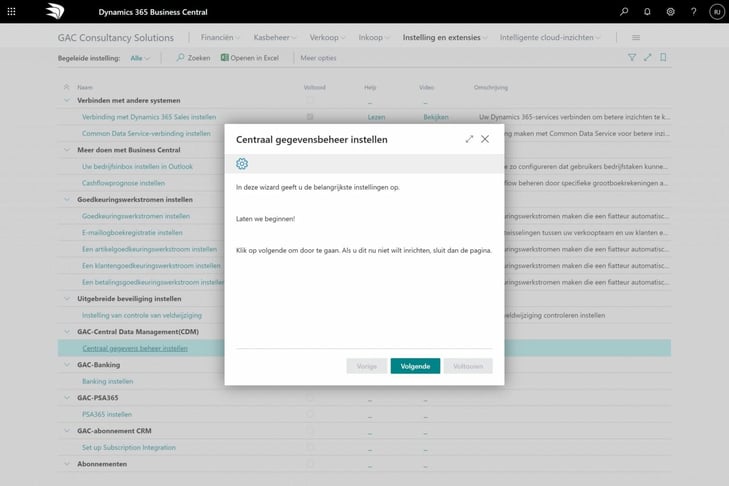The height and width of the screenshot is (486, 729).
Task: Open the Inkoop menu
Action: click(x=374, y=38)
